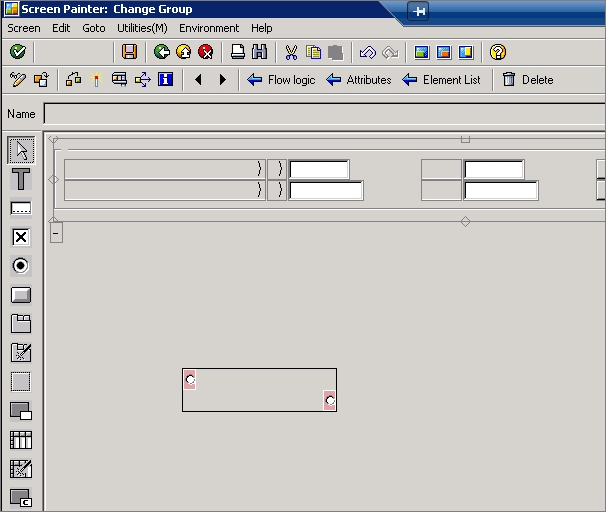
Task: Select the Text field tool
Action: [x=20, y=179]
